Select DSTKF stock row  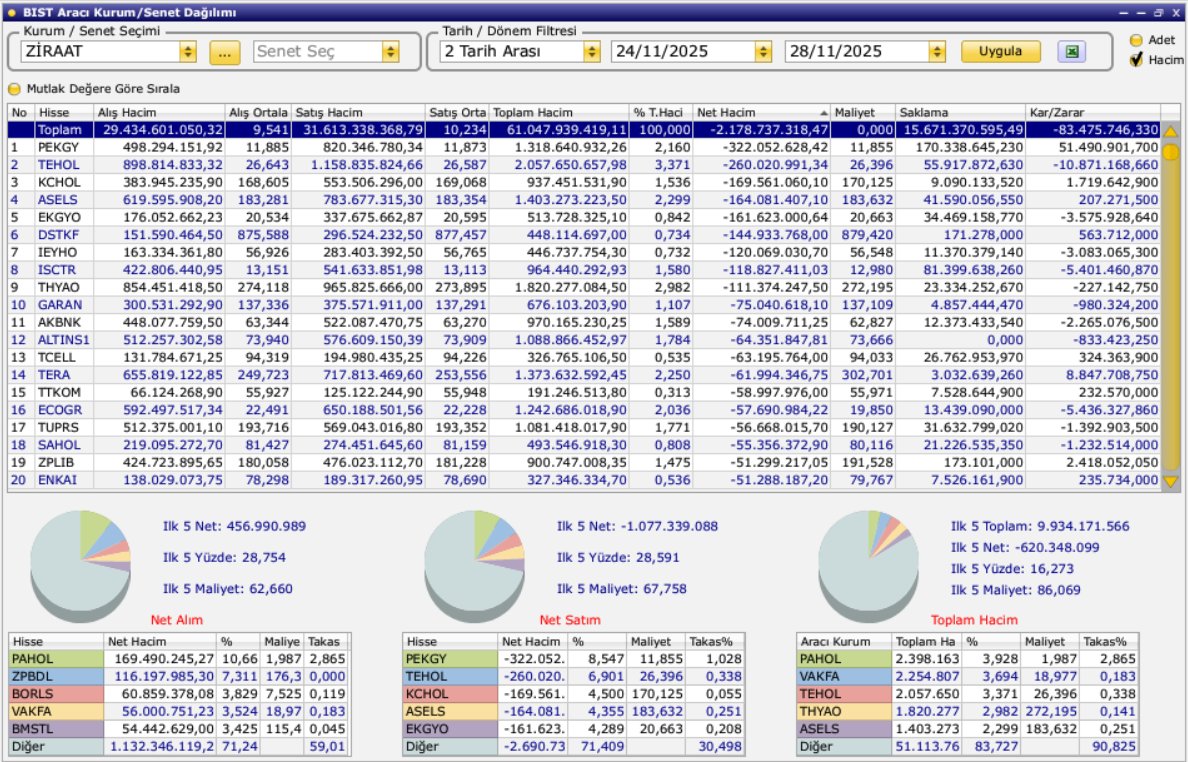pyautogui.click(x=584, y=235)
